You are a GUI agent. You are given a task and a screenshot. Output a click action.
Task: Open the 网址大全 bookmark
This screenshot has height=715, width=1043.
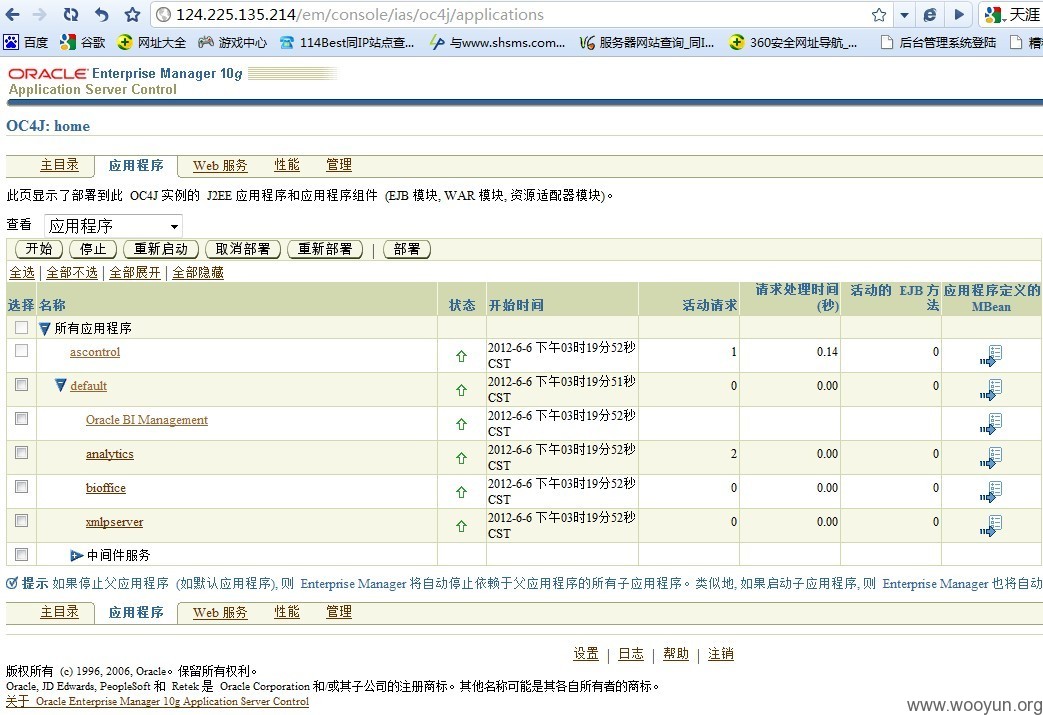[x=151, y=43]
